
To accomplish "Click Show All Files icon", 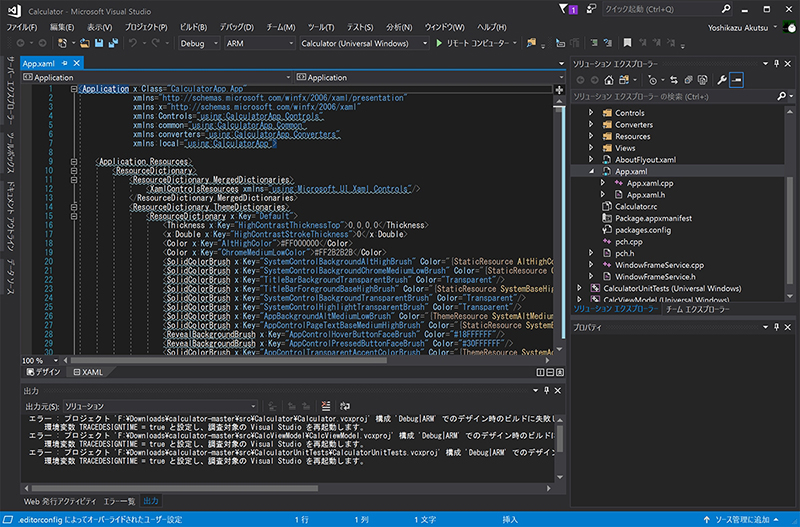I will pos(703,80).
